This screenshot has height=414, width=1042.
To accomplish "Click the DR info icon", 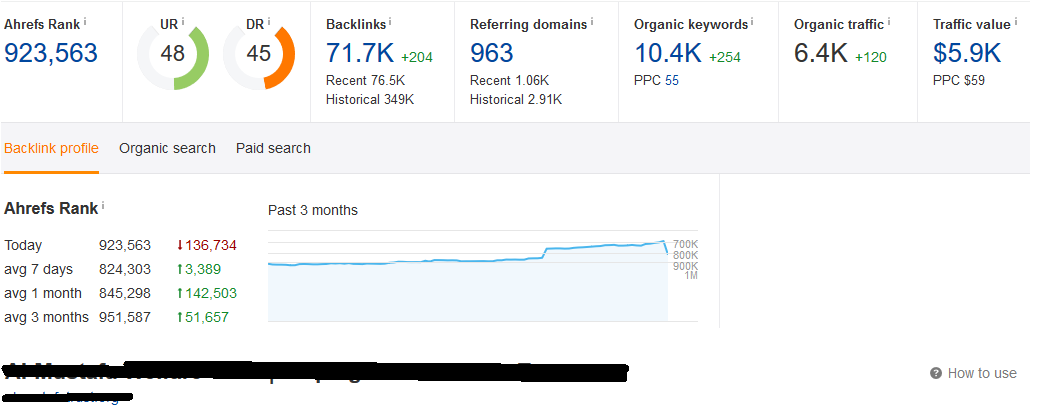I will tap(269, 20).
